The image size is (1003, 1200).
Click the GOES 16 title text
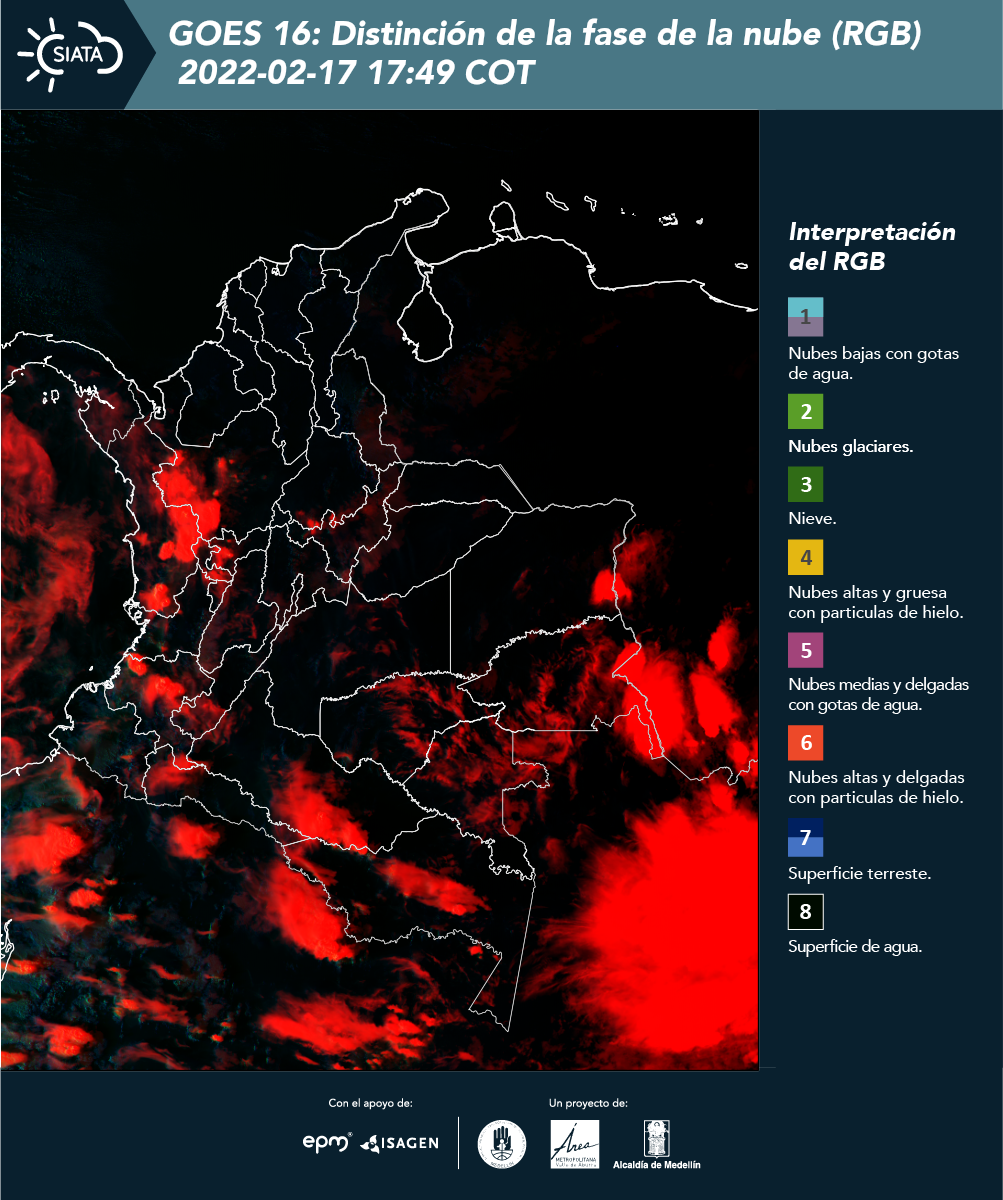pos(544,35)
